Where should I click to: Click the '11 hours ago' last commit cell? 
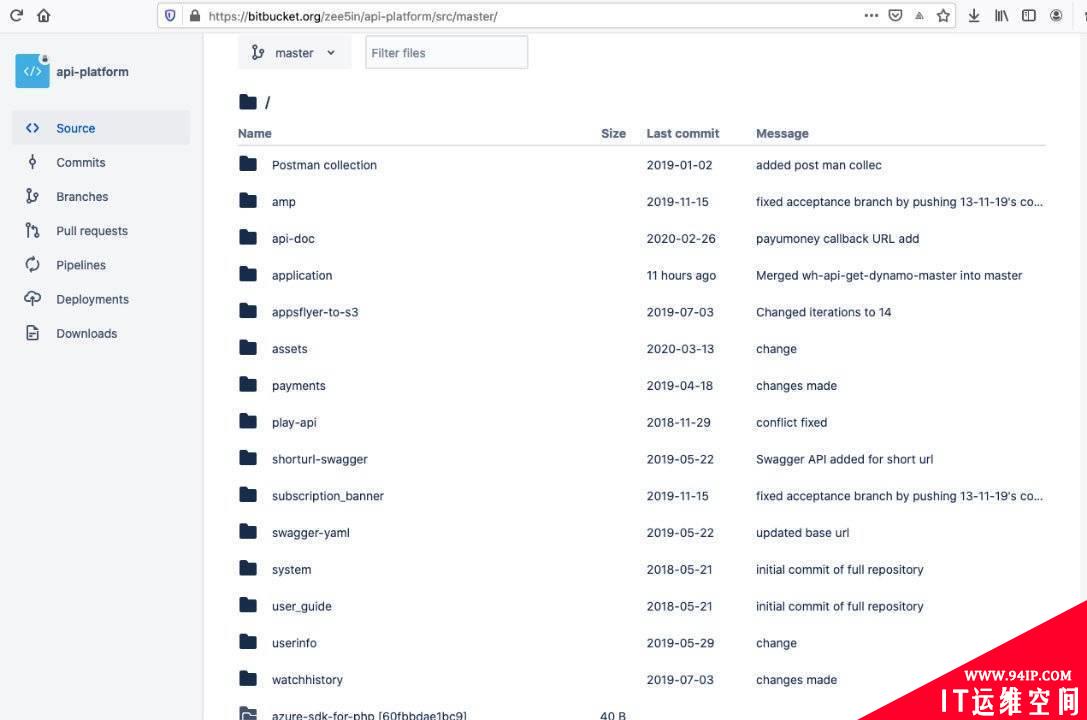681,275
